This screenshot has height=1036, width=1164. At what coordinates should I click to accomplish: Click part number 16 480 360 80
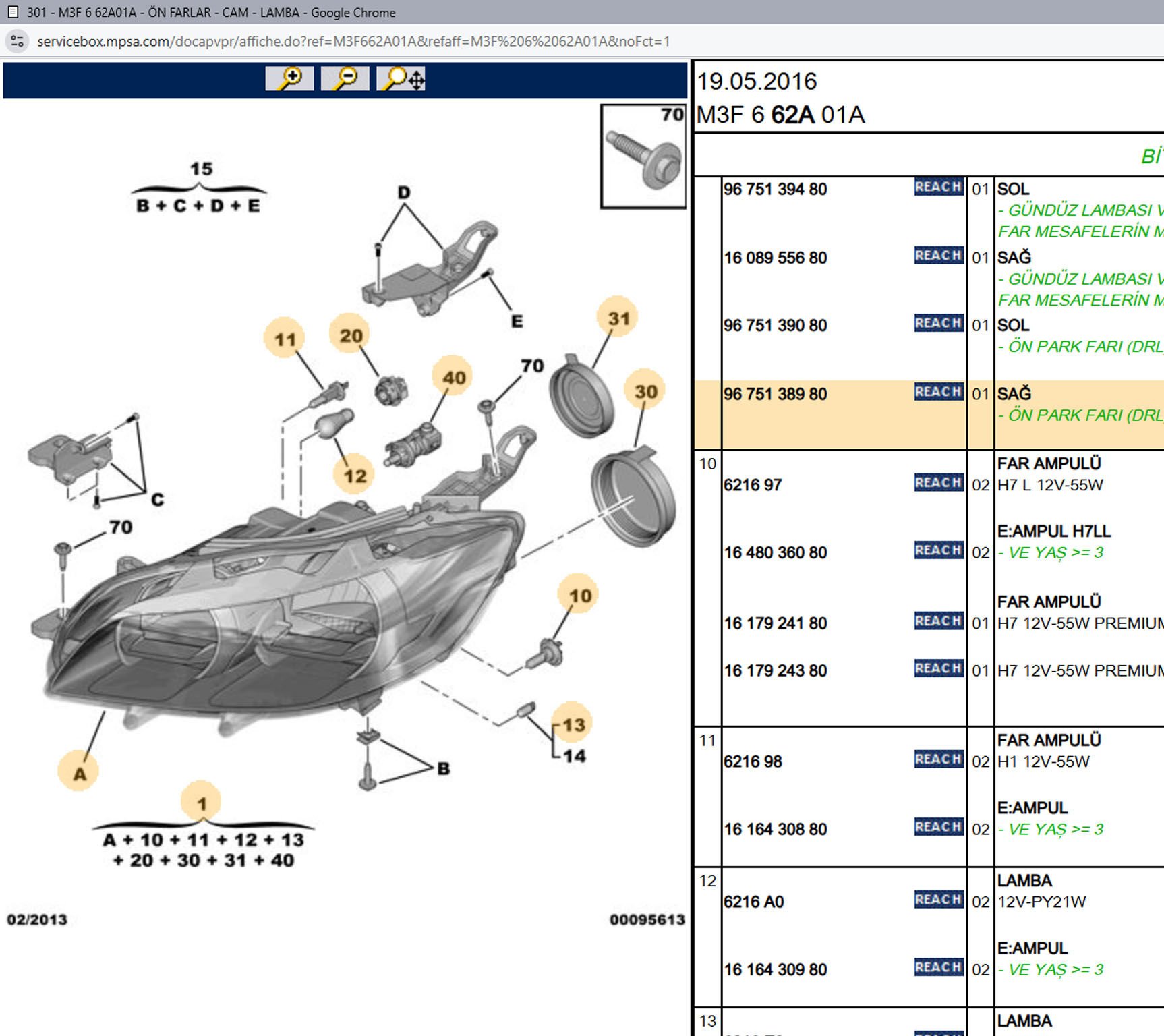pyautogui.click(x=775, y=553)
